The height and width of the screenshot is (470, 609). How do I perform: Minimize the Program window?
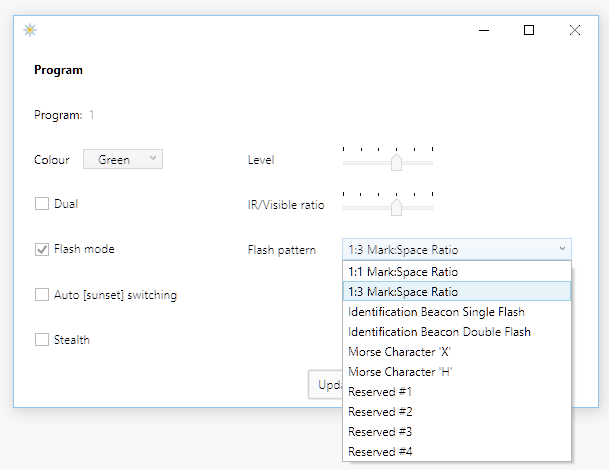tap(484, 30)
